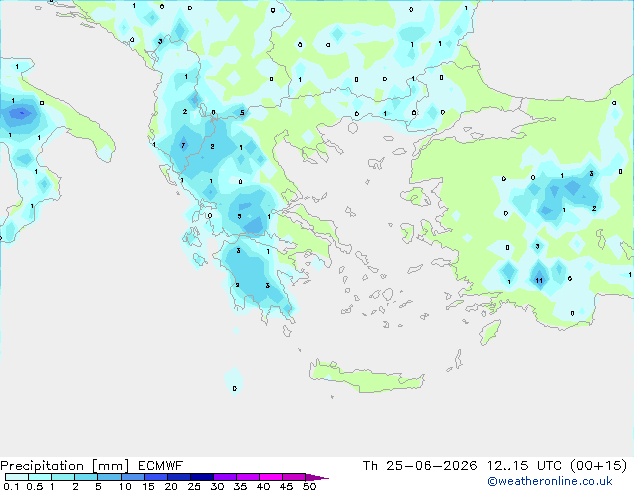Viewport: 634px width, 490px height.
Task: Click the 0.1–0.5 mm legend color swatch
Action: coord(17,477)
